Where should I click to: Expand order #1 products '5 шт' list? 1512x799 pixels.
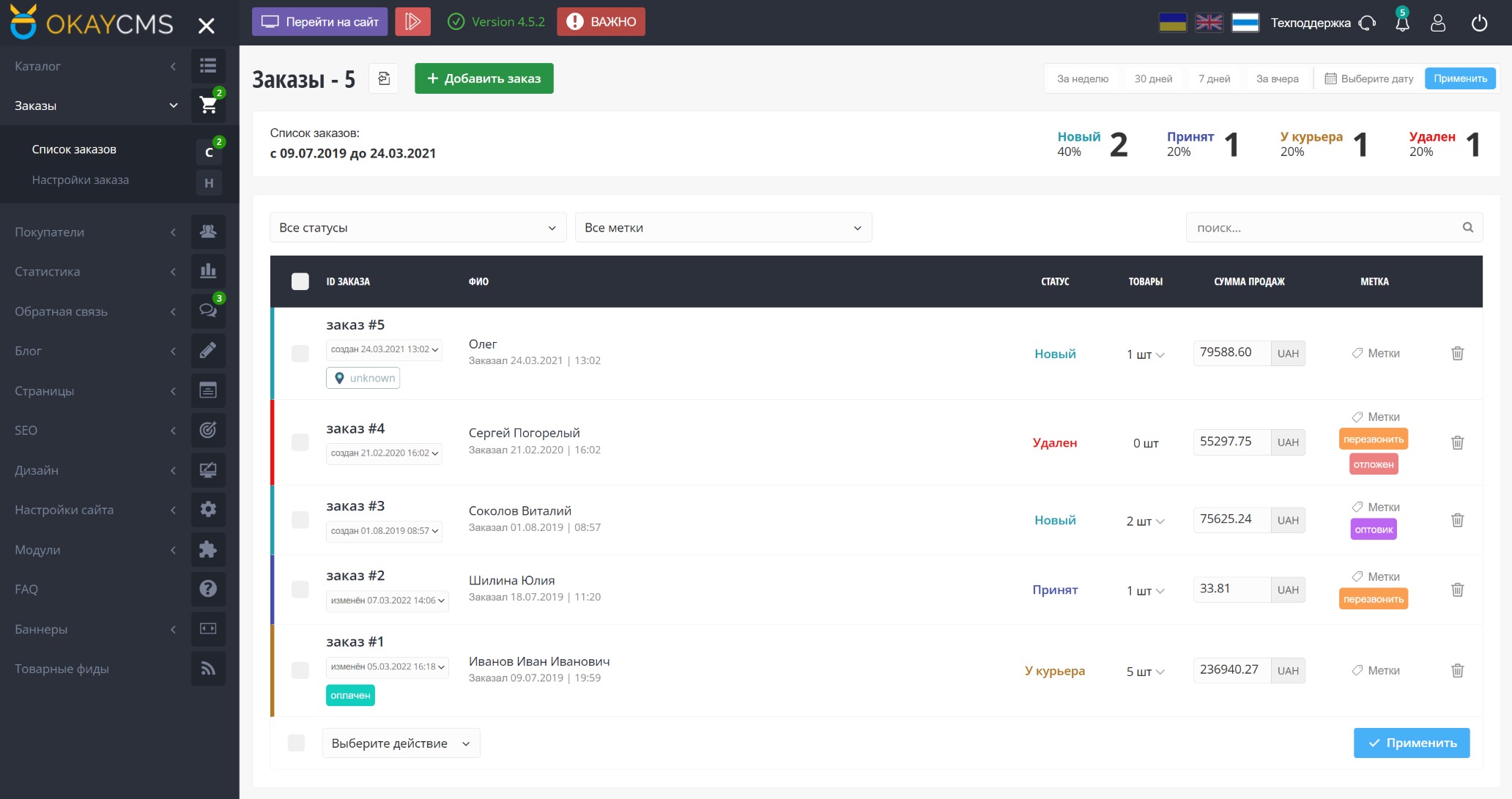tap(1146, 672)
